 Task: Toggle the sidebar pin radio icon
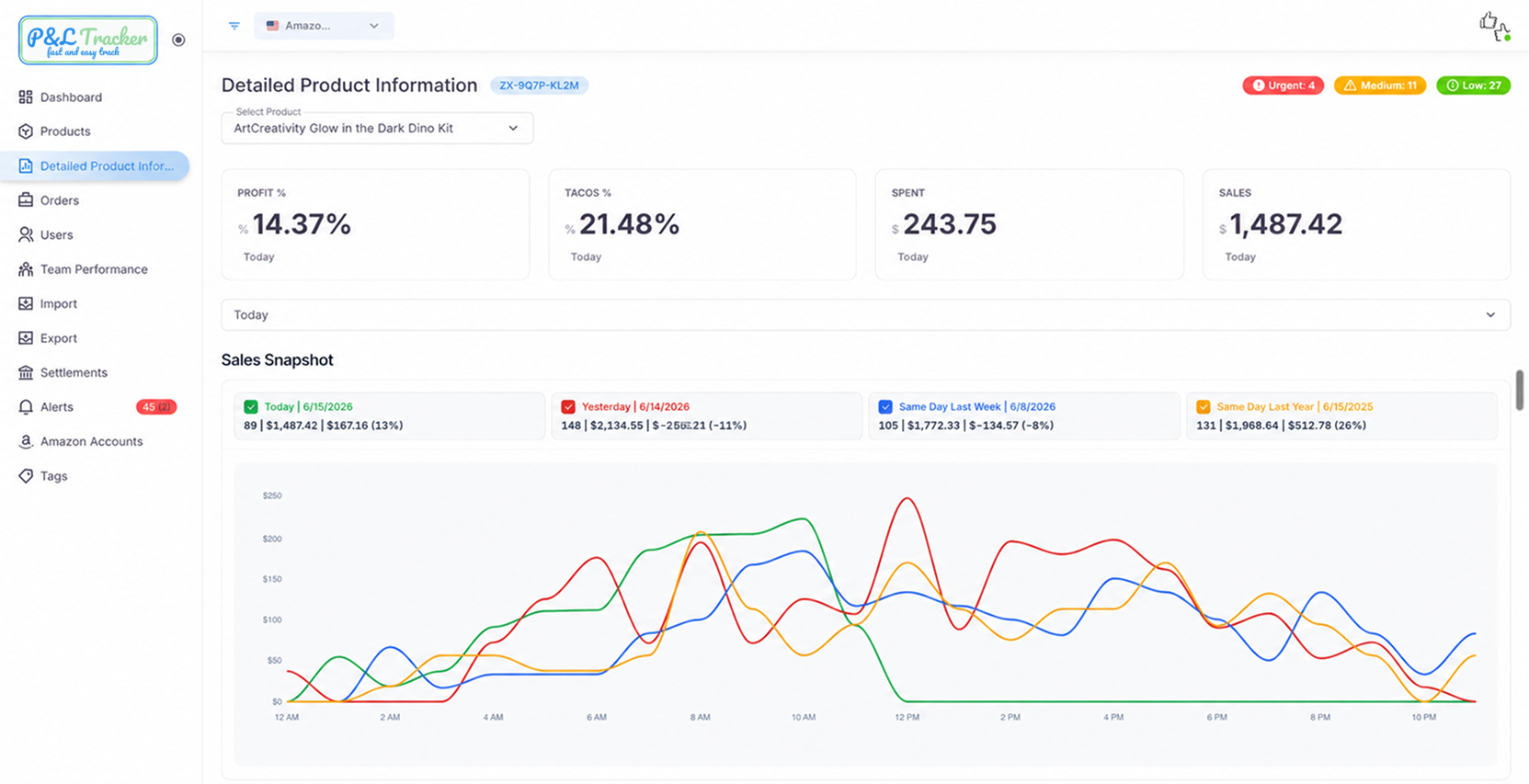coord(178,40)
